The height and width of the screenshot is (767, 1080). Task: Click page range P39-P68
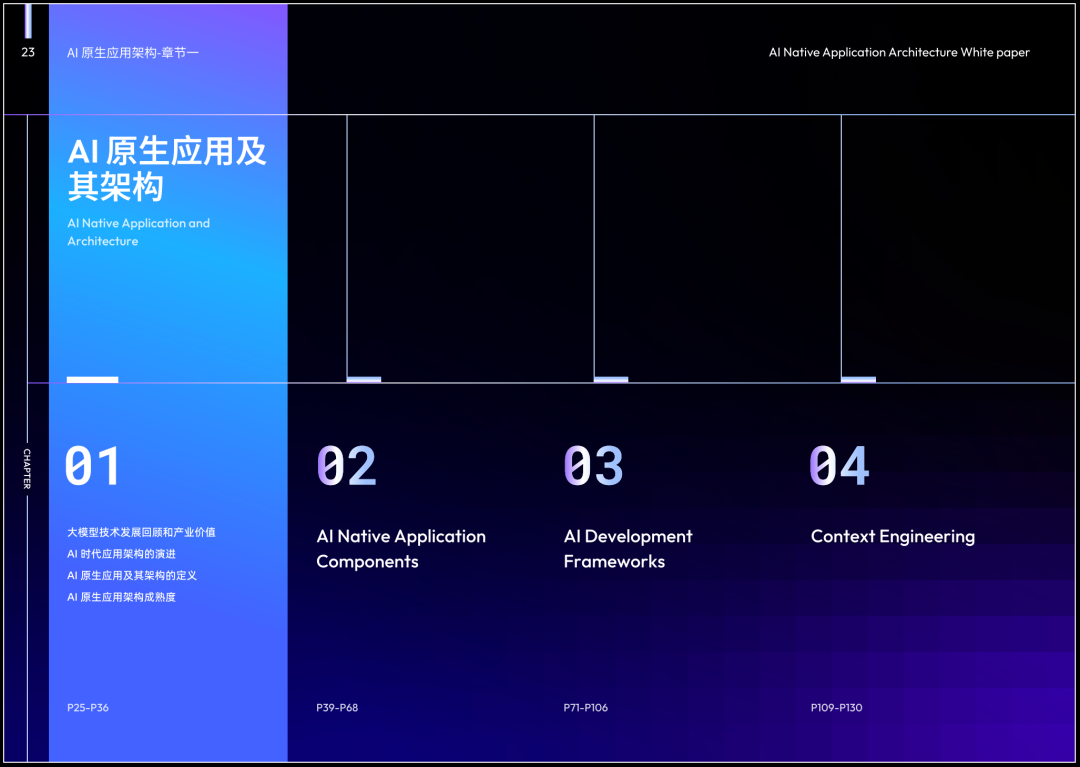tap(337, 707)
